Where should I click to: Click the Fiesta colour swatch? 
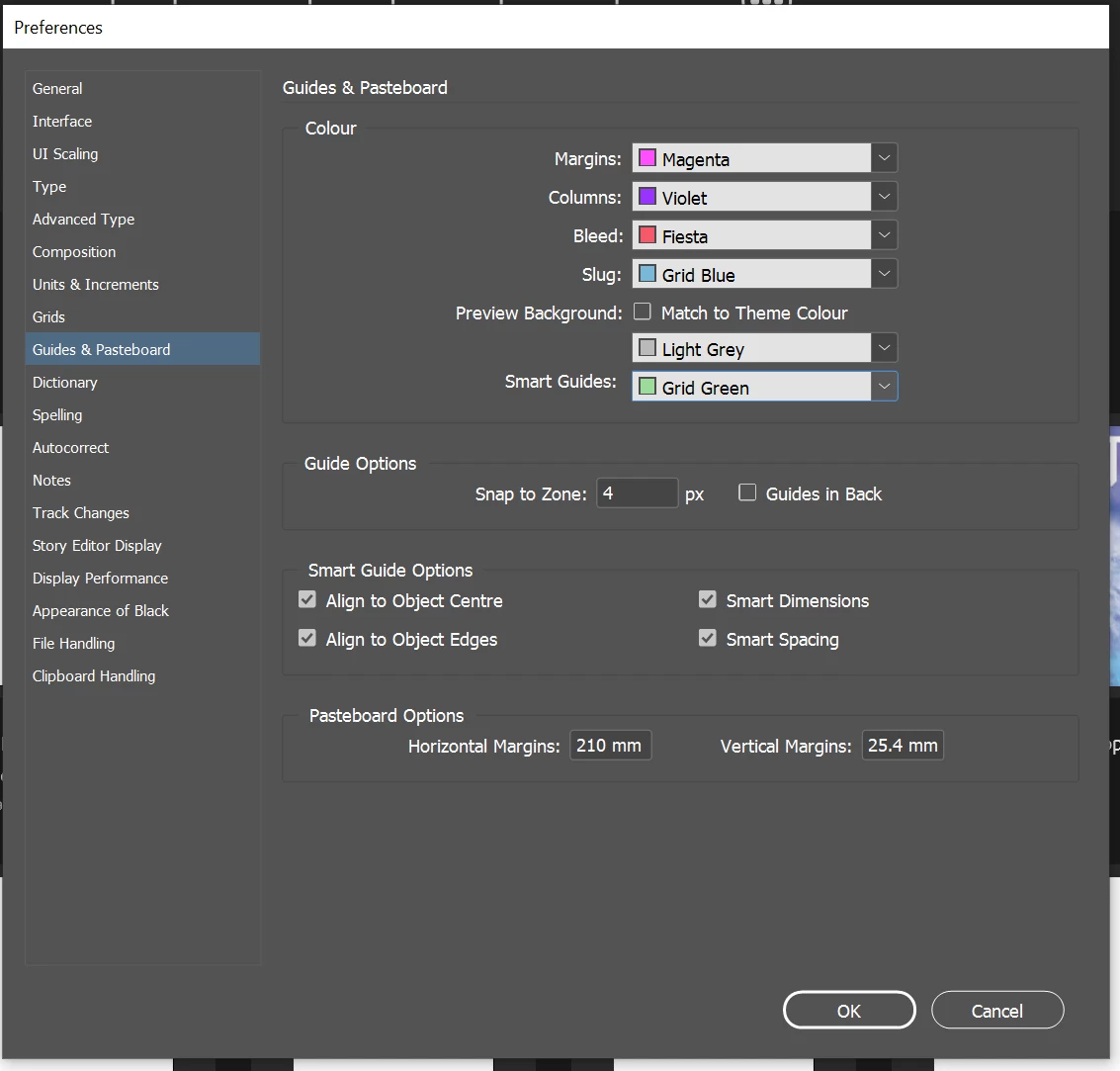pos(647,235)
